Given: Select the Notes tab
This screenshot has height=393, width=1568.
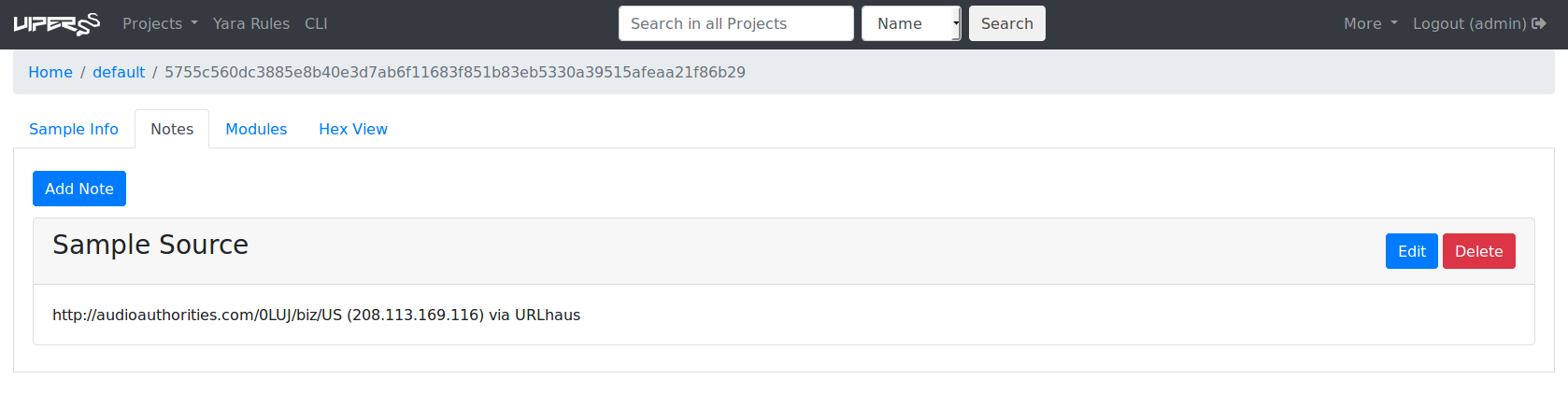Looking at the screenshot, I should (x=172, y=129).
